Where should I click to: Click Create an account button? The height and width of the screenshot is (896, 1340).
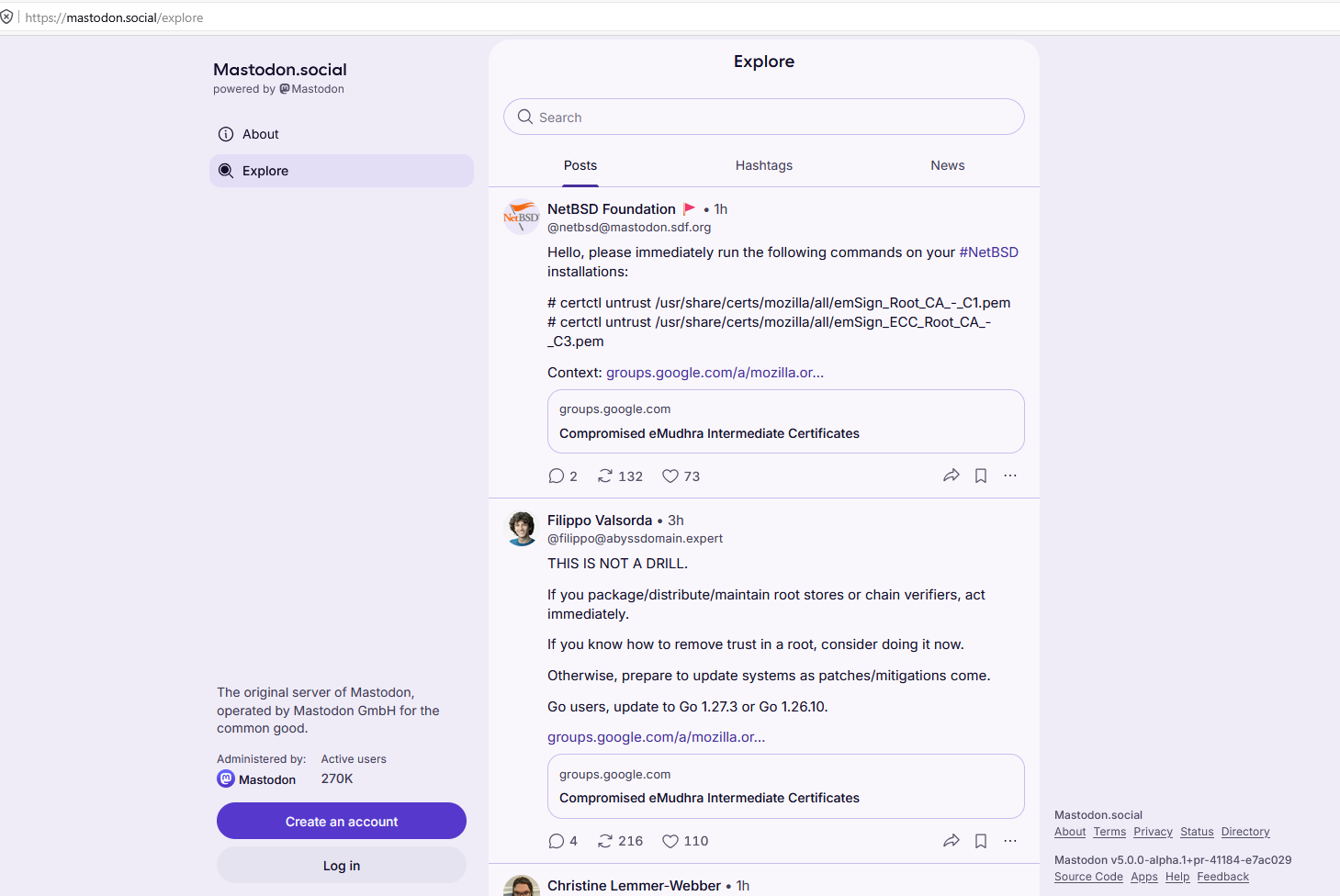[x=342, y=821]
